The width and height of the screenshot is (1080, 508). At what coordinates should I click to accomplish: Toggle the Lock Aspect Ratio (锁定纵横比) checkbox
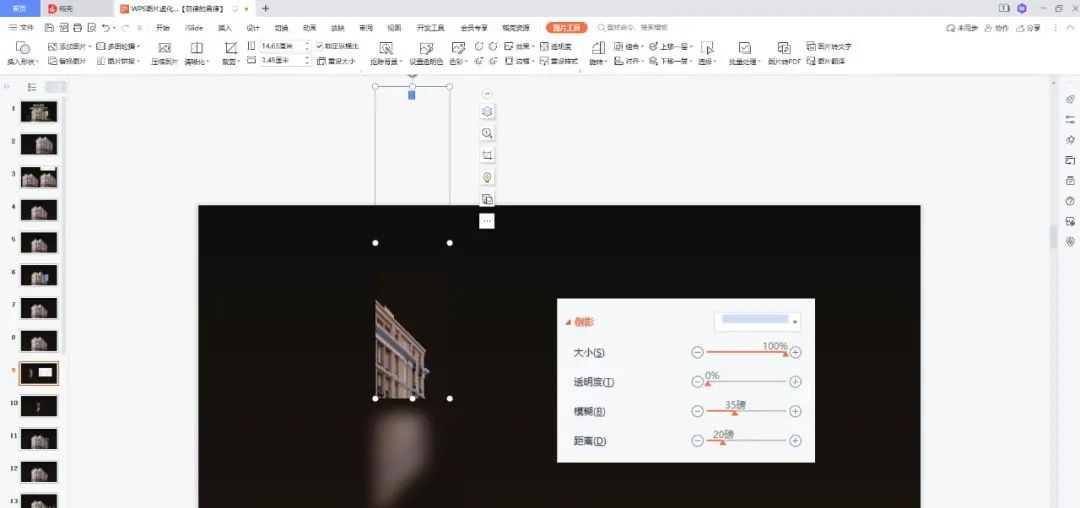point(319,46)
